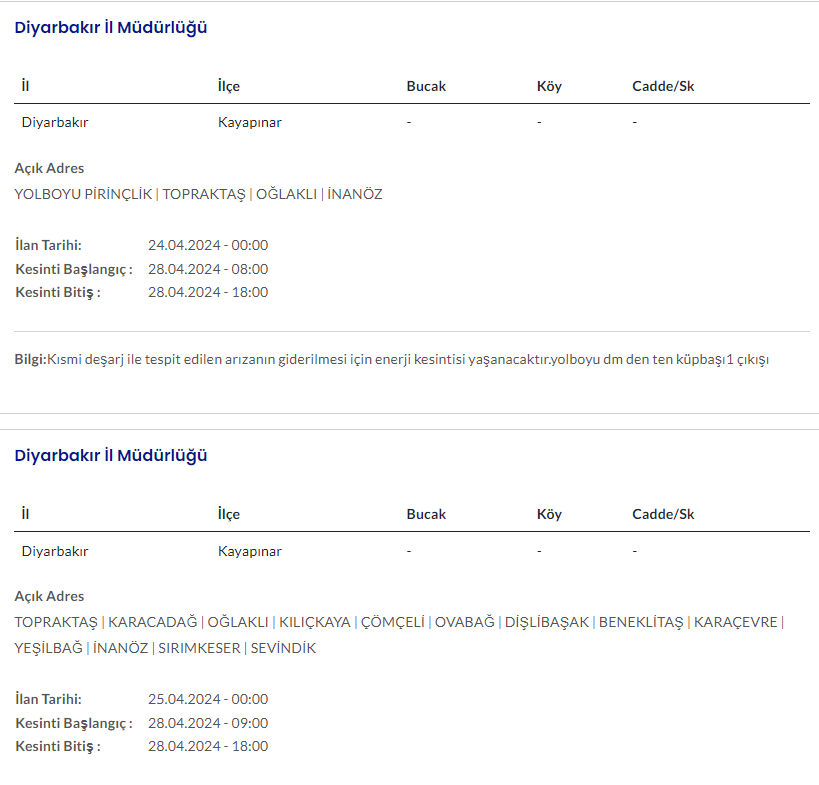
Task: Click the İlçe column header in first table
Action: click(229, 86)
